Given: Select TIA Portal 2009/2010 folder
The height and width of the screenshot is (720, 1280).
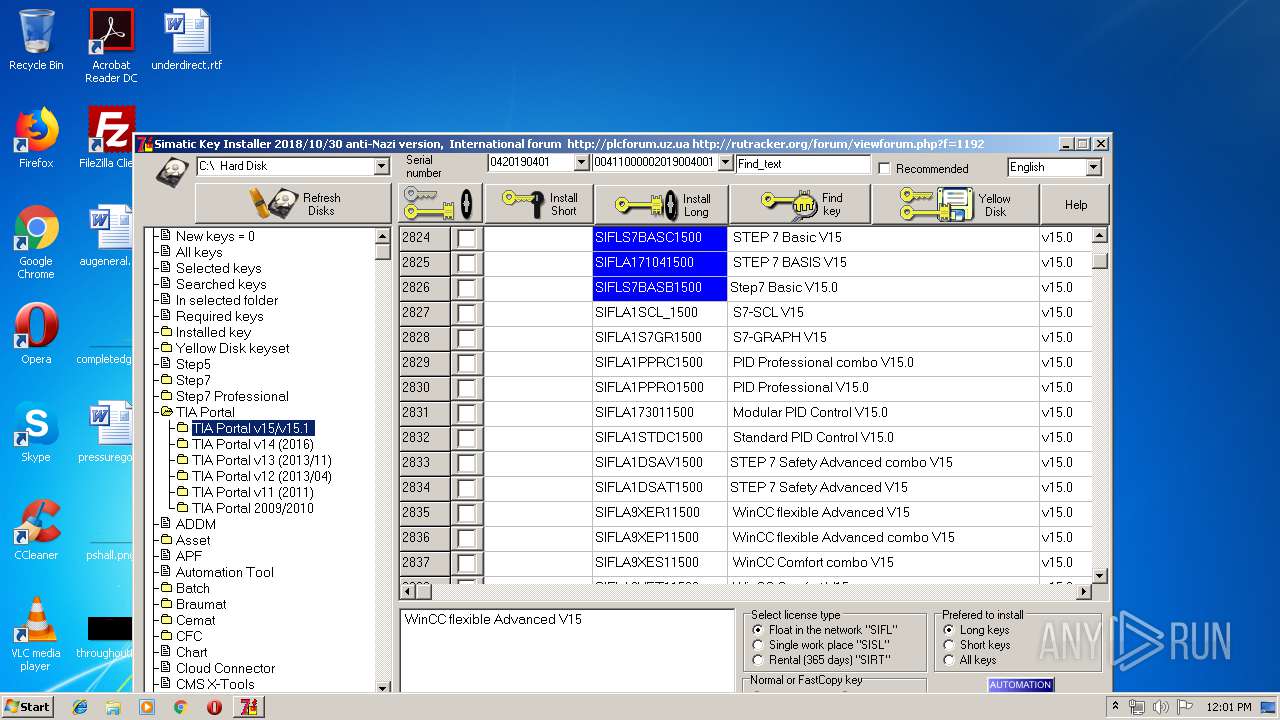Looking at the screenshot, I should point(253,508).
